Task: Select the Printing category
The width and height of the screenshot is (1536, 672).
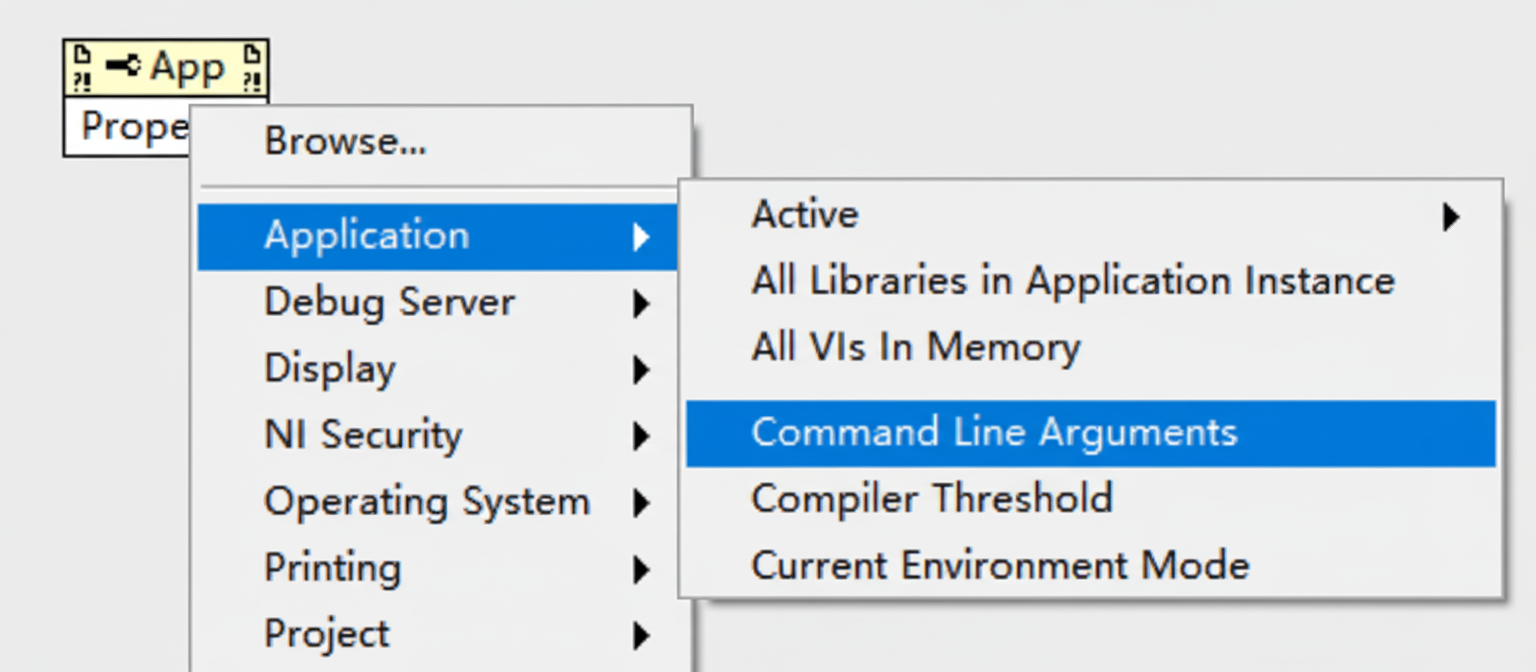Action: coord(332,567)
